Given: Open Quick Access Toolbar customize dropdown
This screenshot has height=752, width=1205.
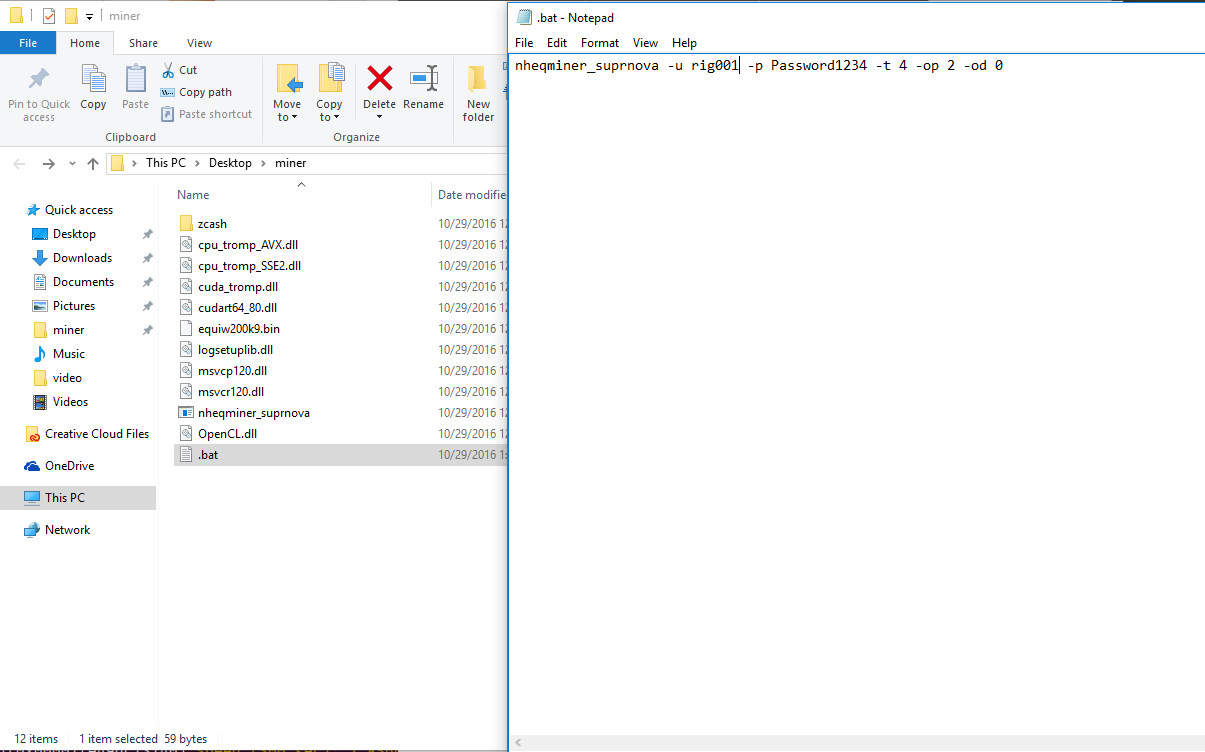Looking at the screenshot, I should 89,17.
